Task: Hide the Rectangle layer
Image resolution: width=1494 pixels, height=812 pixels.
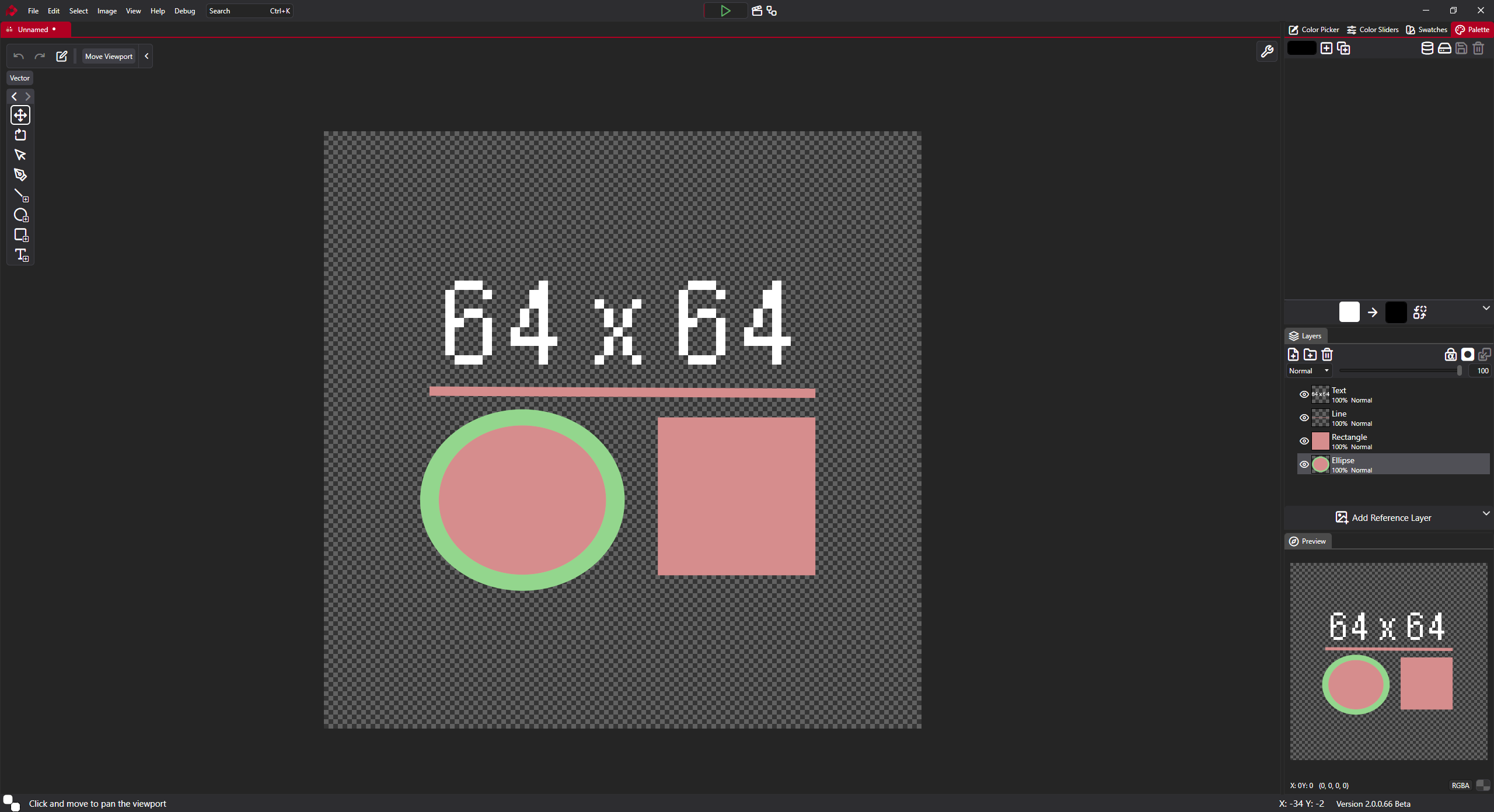Action: click(x=1304, y=441)
